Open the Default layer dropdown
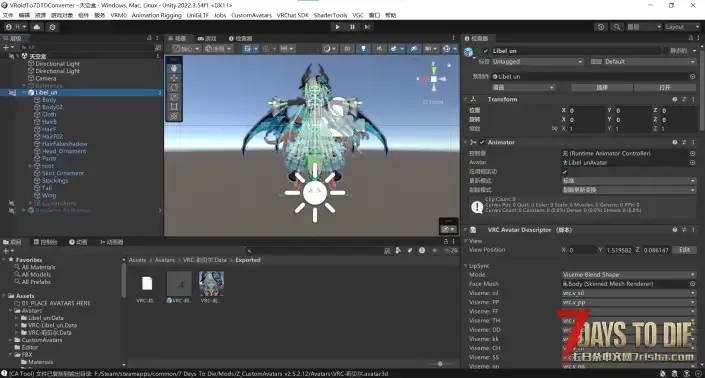Screen dimensions: 705x378 (x=650, y=62)
